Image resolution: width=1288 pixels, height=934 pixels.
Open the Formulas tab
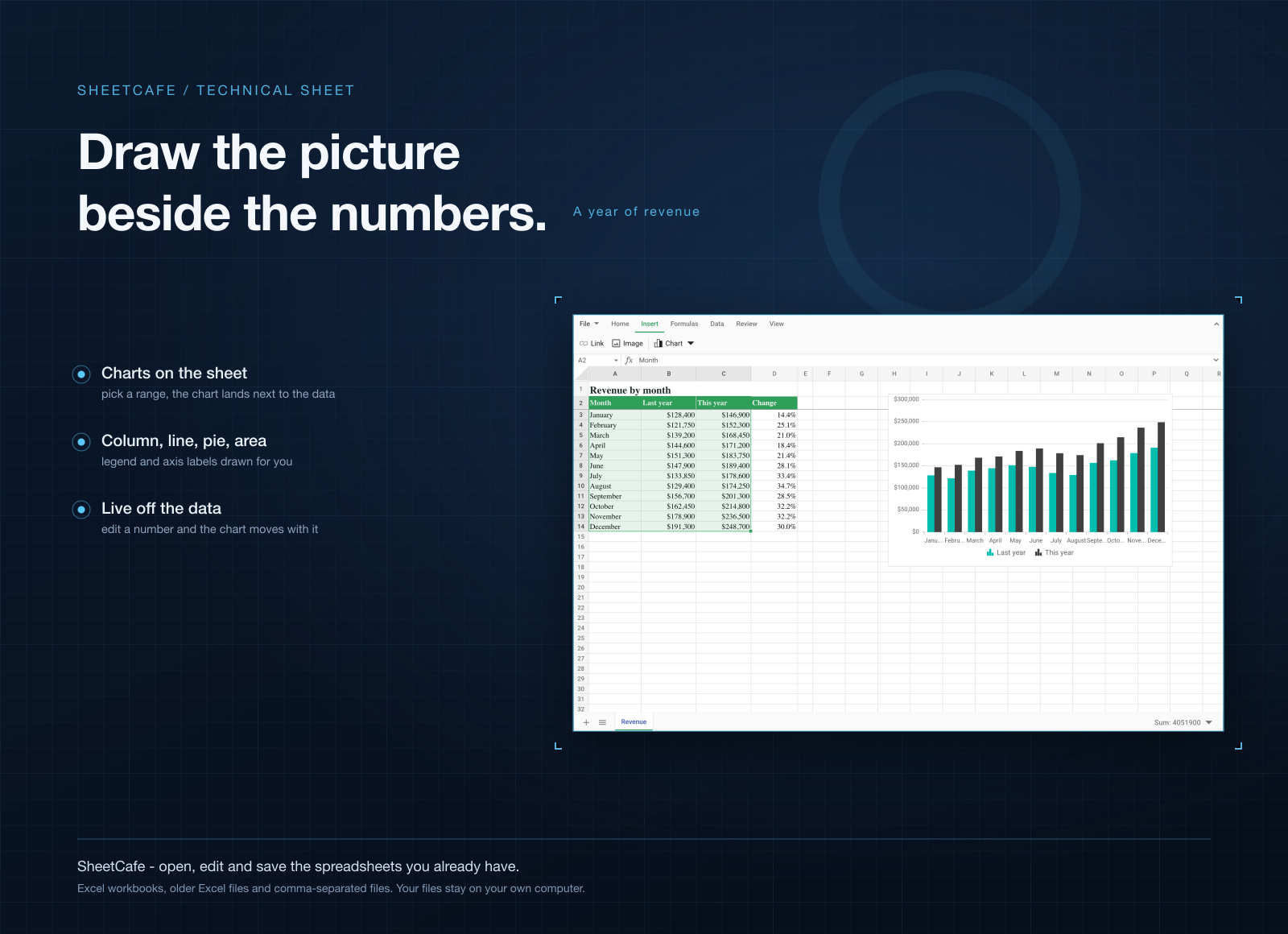click(x=684, y=324)
